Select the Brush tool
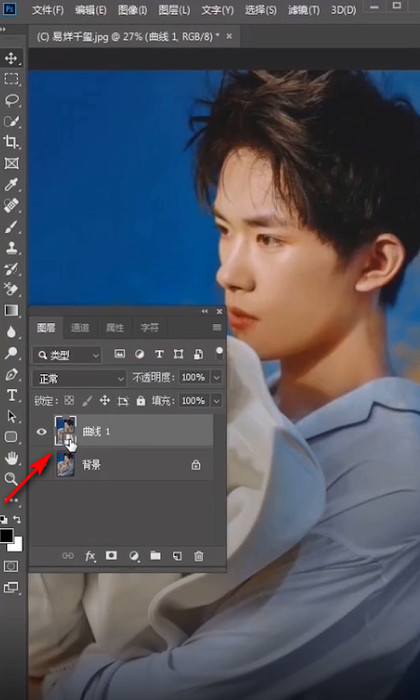 click(11, 227)
